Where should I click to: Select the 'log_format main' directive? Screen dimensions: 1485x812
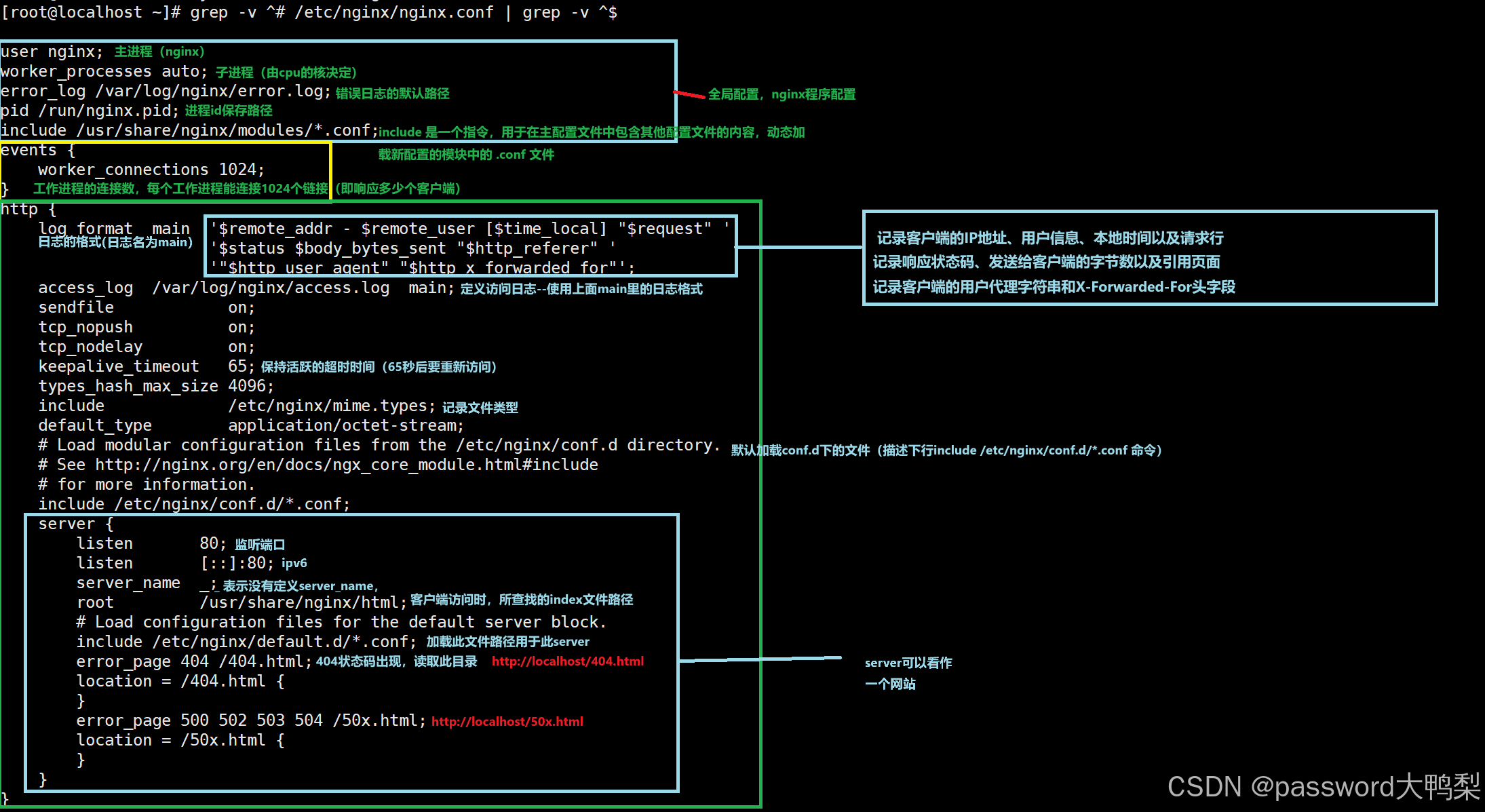(x=114, y=229)
